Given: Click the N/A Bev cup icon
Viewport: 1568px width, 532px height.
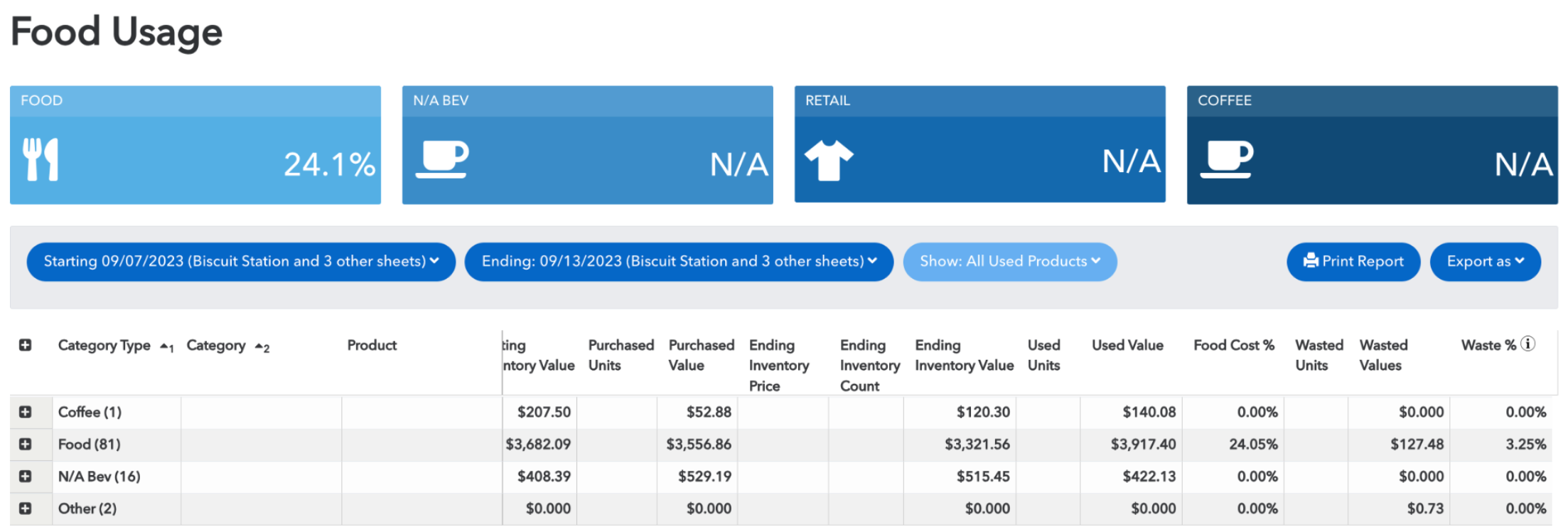Looking at the screenshot, I should click(x=442, y=159).
